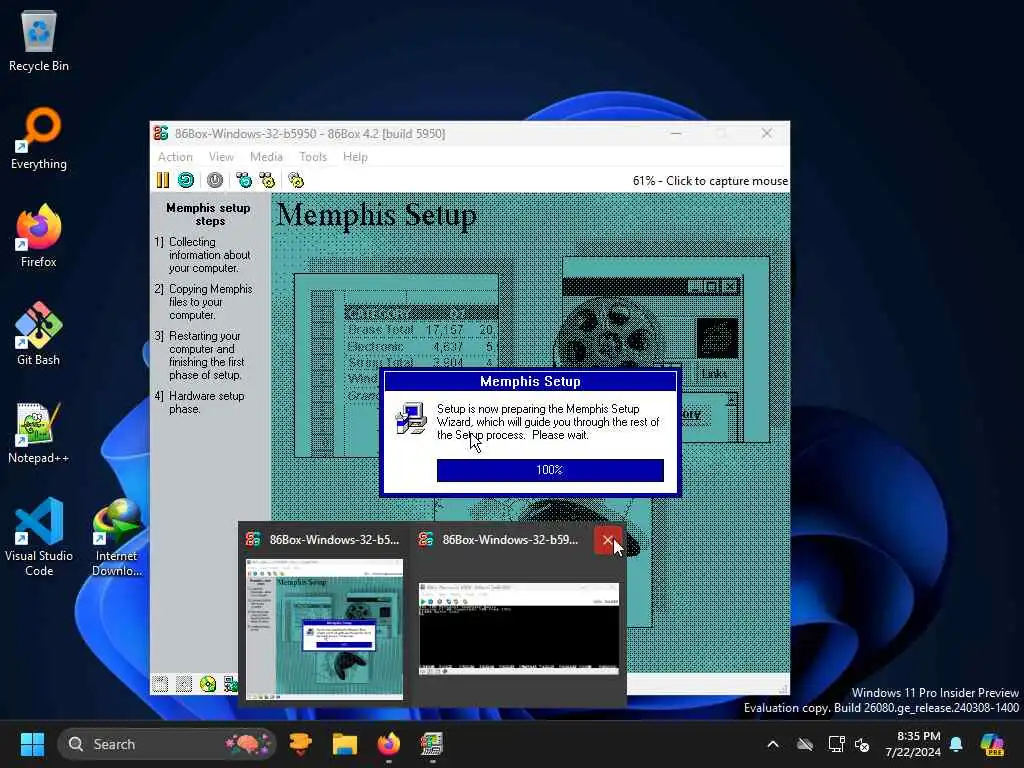Open the Tools menu
Viewport: 1024px width, 768px height.
(313, 157)
